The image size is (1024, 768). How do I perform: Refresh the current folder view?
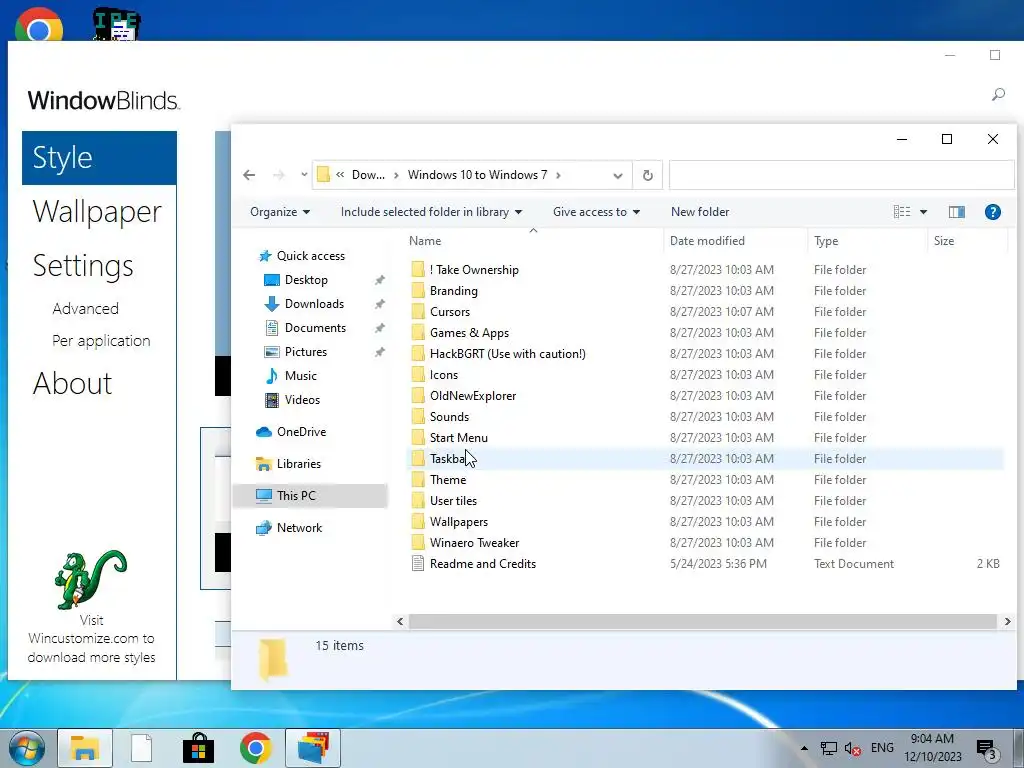[647, 175]
